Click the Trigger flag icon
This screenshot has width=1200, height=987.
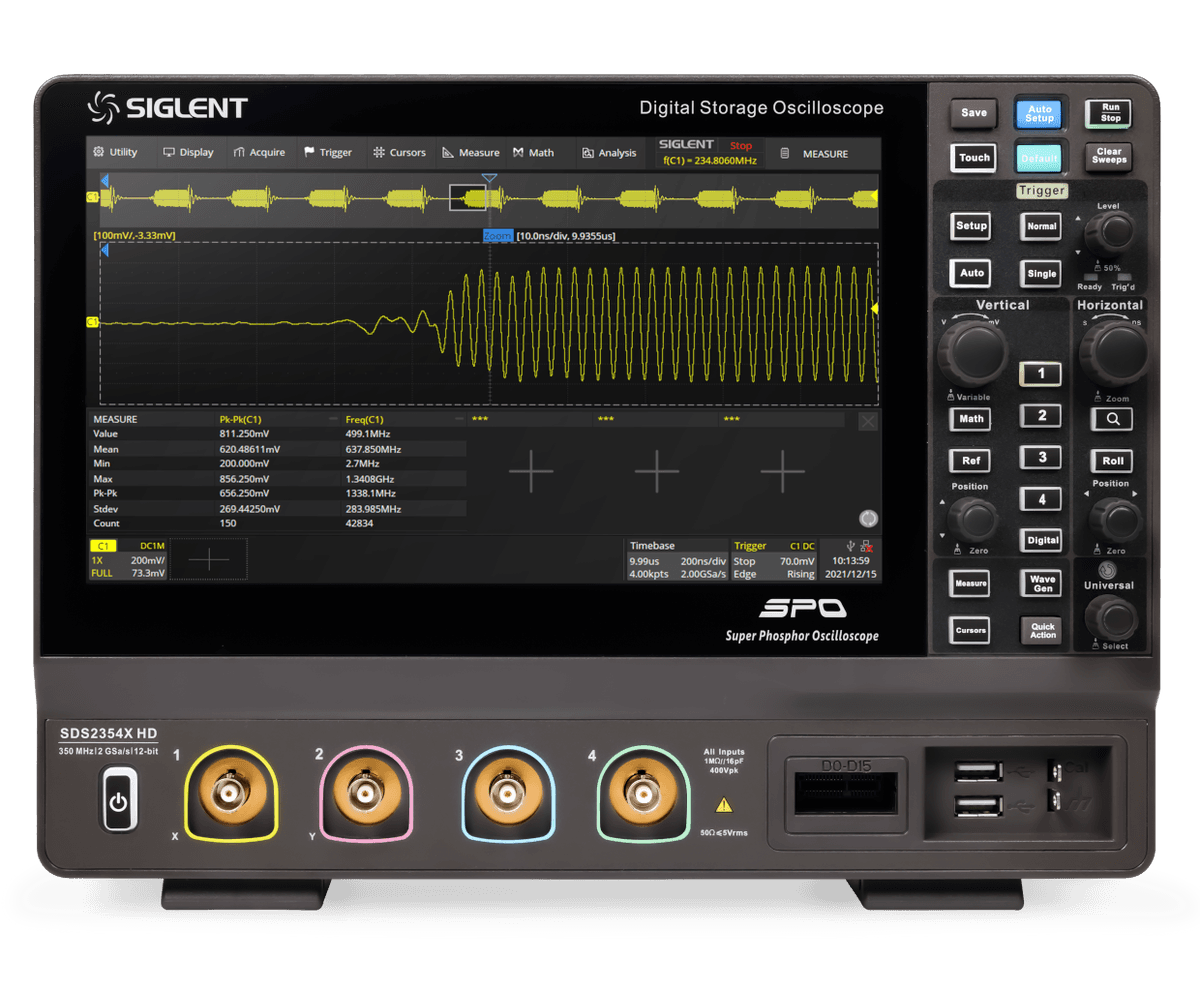point(310,152)
